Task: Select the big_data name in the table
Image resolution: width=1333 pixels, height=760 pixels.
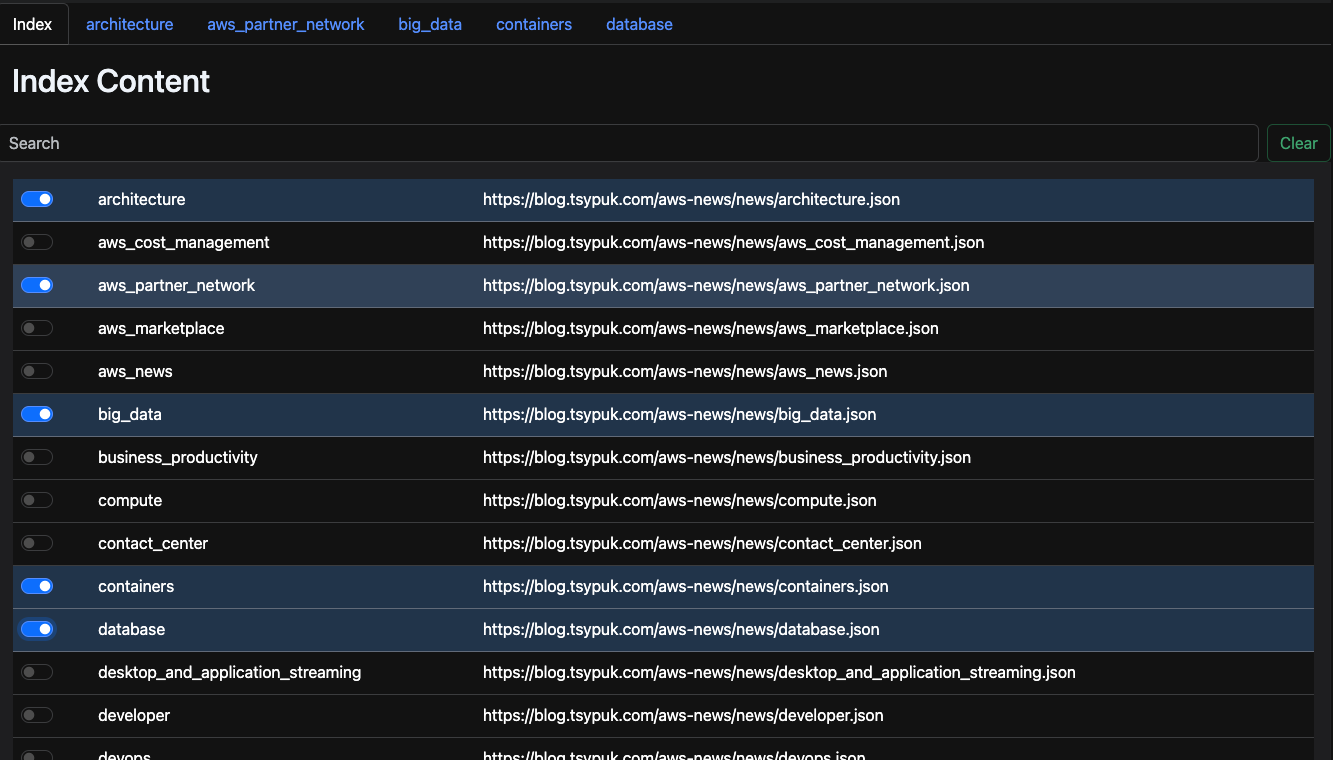Action: [130, 414]
